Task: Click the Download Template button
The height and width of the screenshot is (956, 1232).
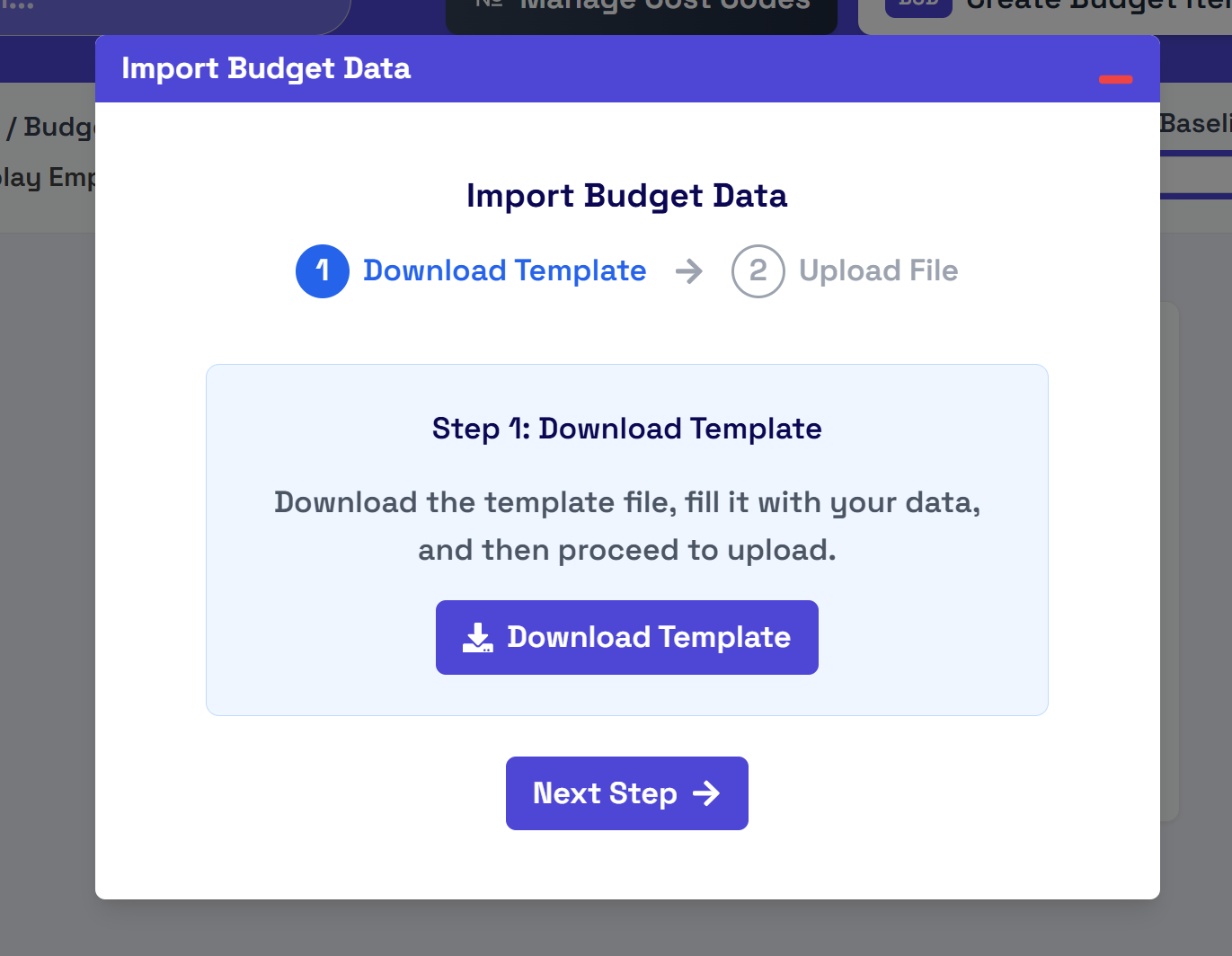Action: click(626, 637)
